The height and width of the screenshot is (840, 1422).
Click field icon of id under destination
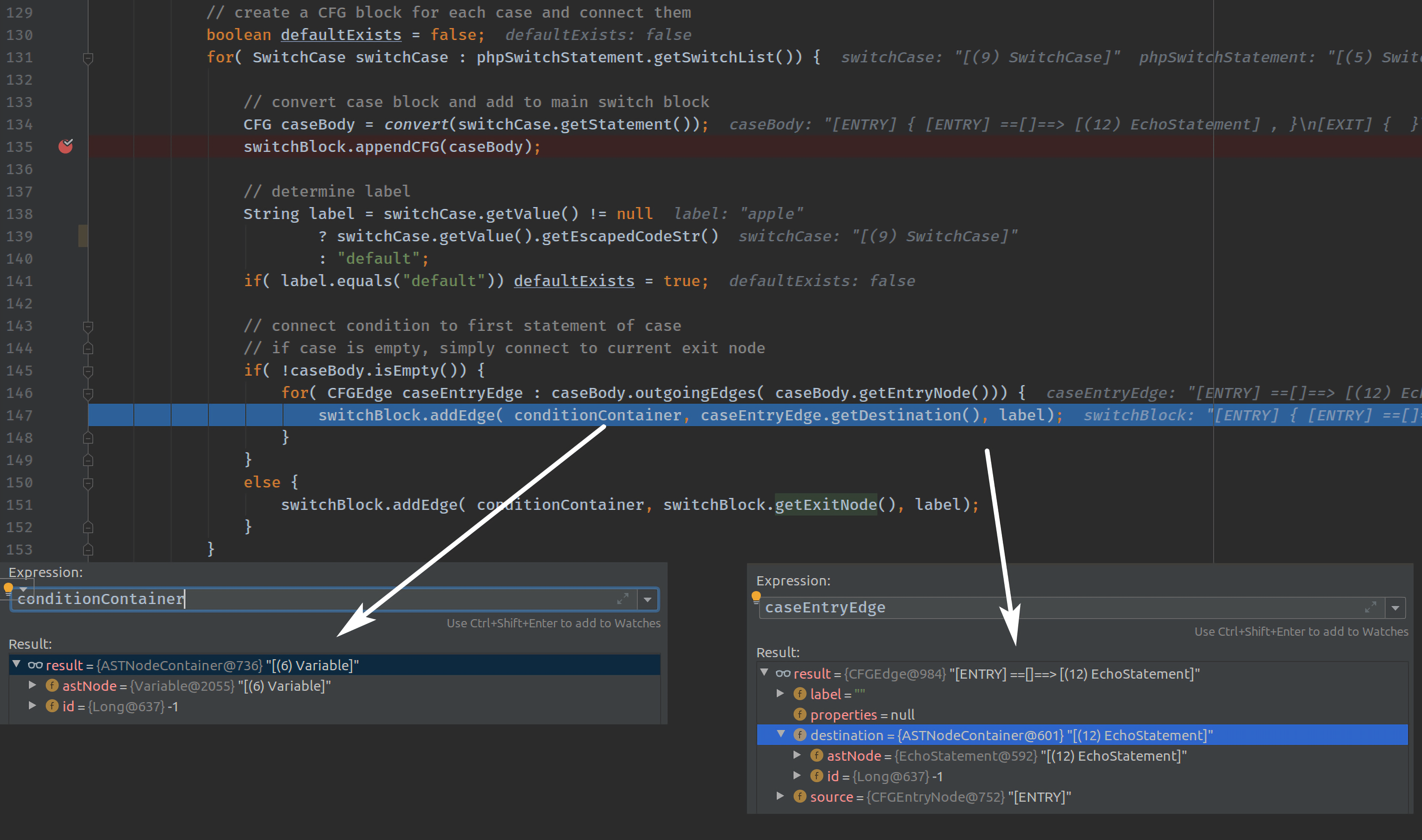point(816,776)
